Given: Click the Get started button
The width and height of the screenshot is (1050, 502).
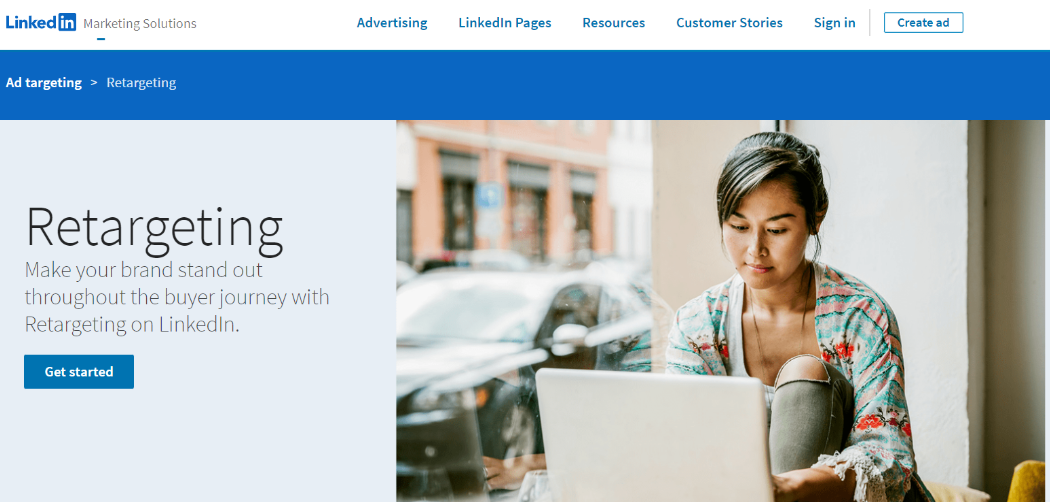Looking at the screenshot, I should point(79,371).
